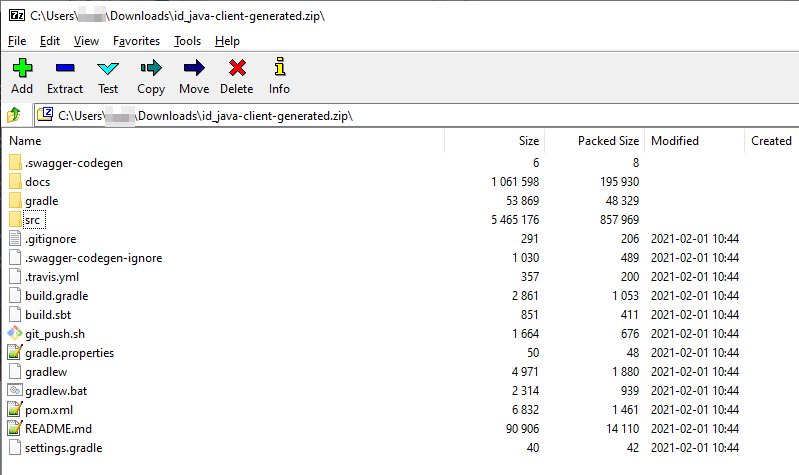
Task: Select the .swagger-codegen folder
Action: [74, 163]
